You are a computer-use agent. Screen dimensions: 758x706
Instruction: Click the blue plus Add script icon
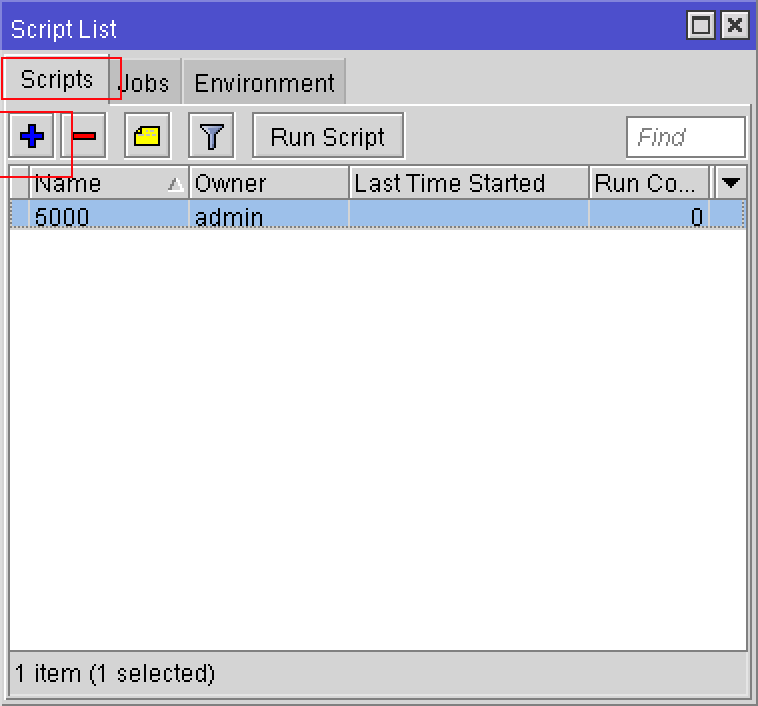32,136
